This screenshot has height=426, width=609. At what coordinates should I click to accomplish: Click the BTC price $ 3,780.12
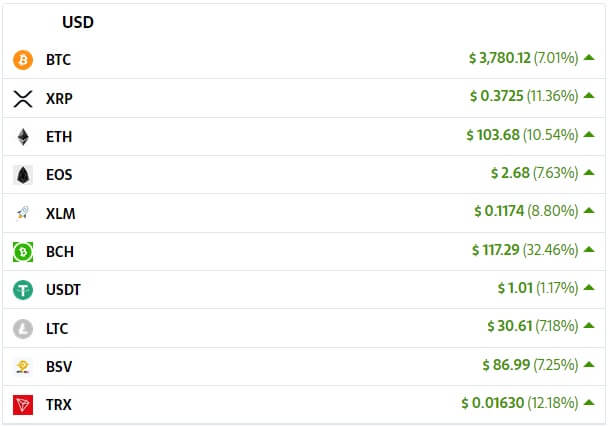coord(499,58)
